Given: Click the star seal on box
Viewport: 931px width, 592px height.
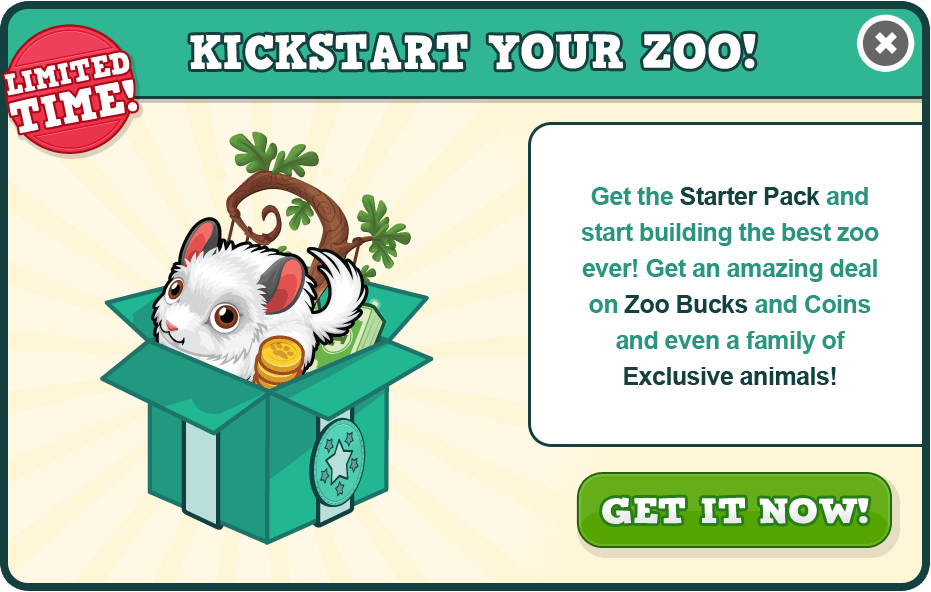Looking at the screenshot, I should pyautogui.click(x=338, y=463).
